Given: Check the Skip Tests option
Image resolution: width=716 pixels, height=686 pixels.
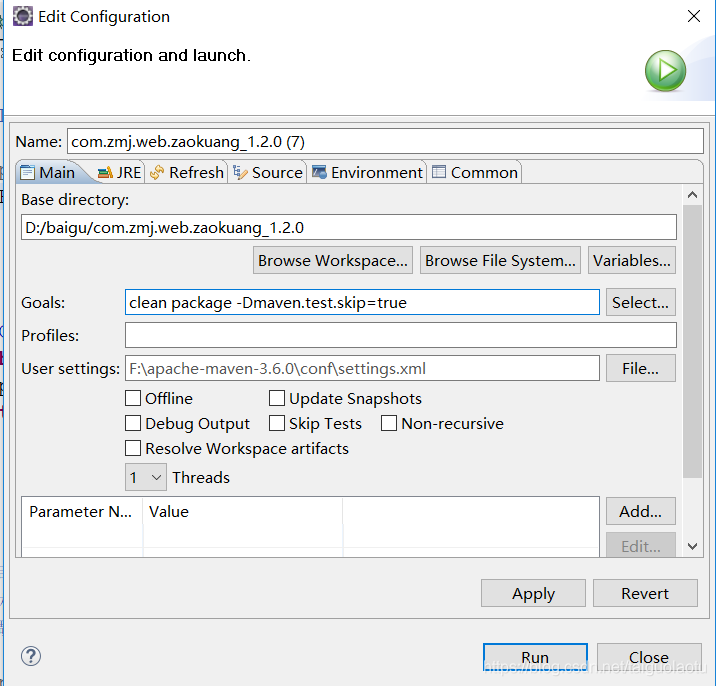Looking at the screenshot, I should pos(277,423).
